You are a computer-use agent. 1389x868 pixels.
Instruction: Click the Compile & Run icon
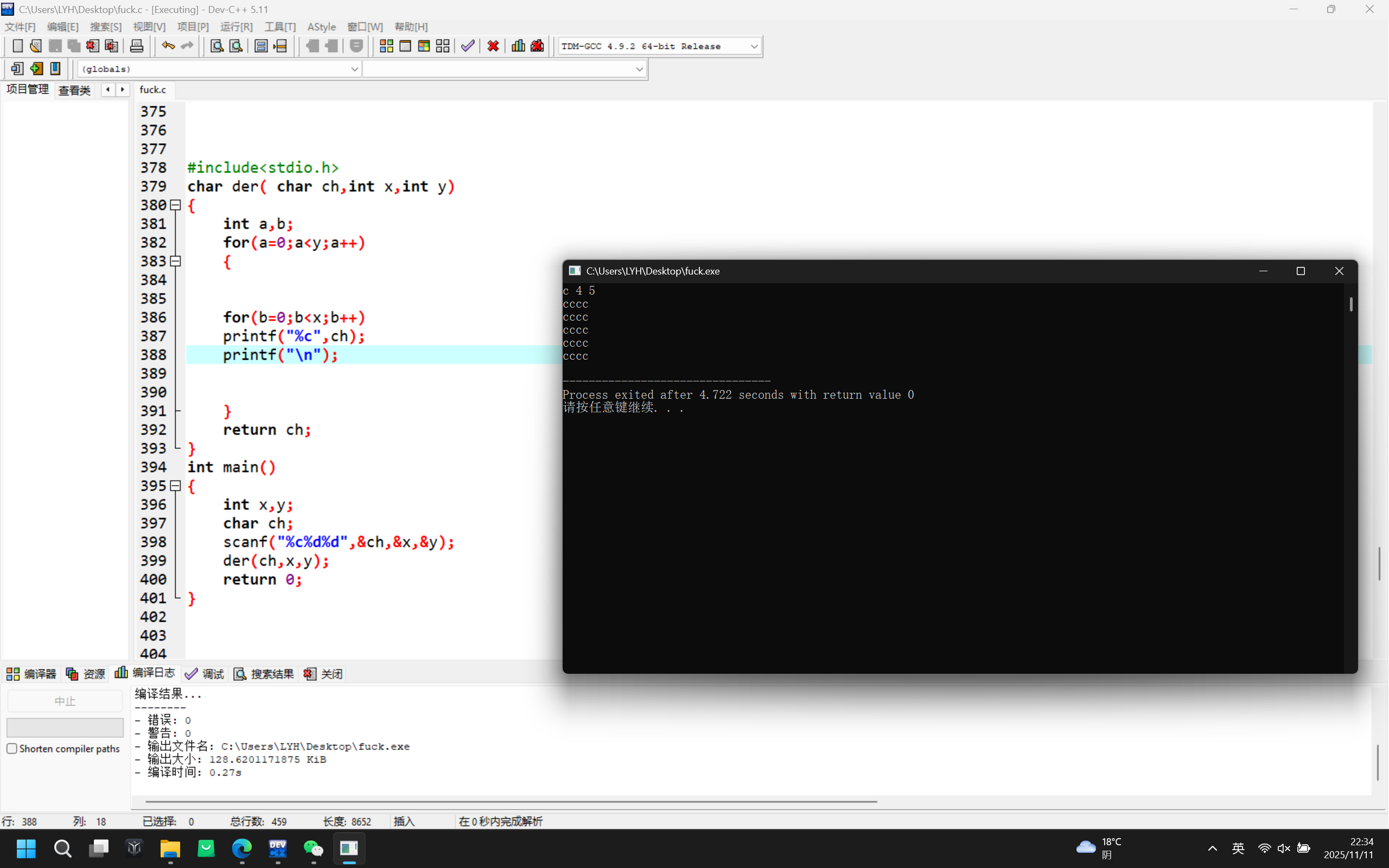click(424, 46)
